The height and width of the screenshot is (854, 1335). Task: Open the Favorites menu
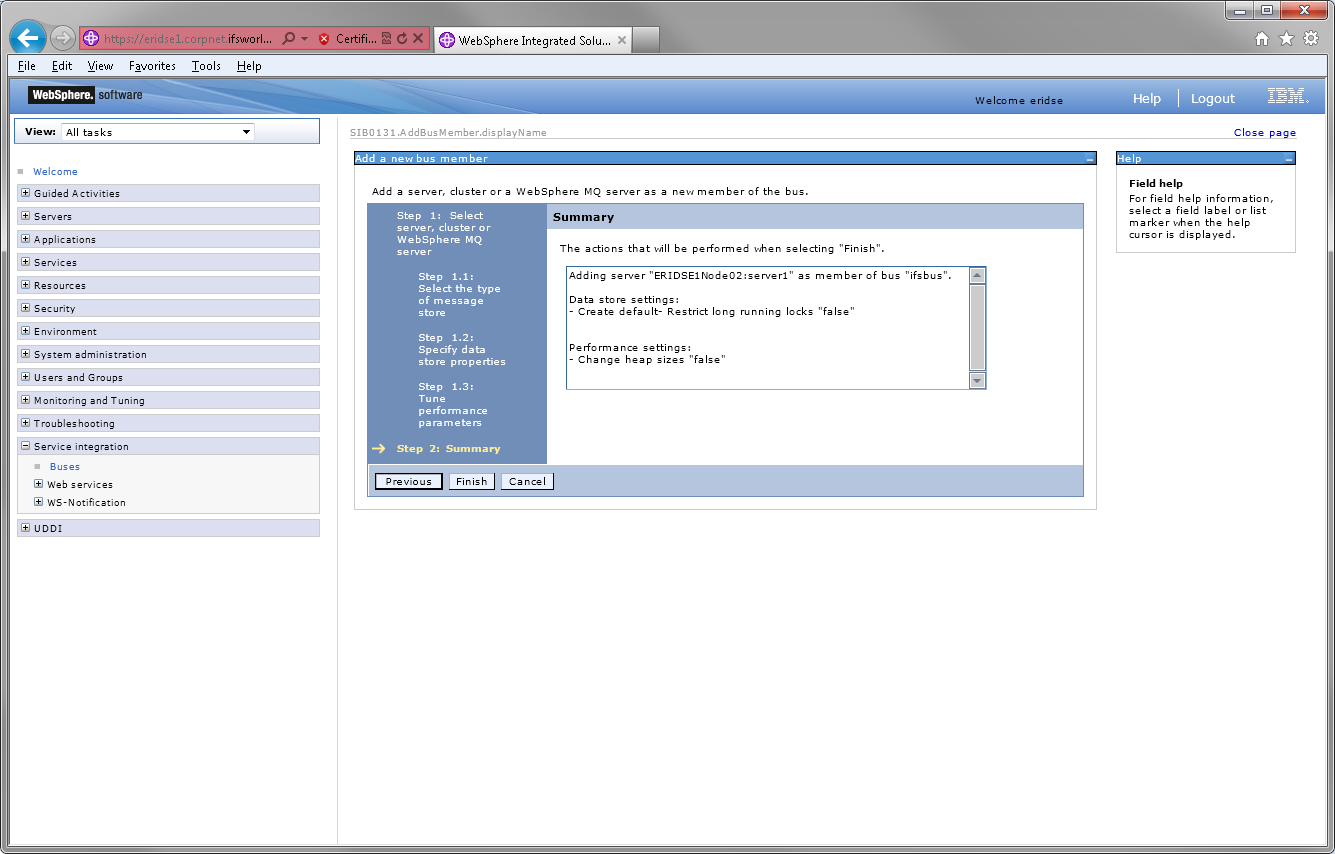click(x=152, y=66)
